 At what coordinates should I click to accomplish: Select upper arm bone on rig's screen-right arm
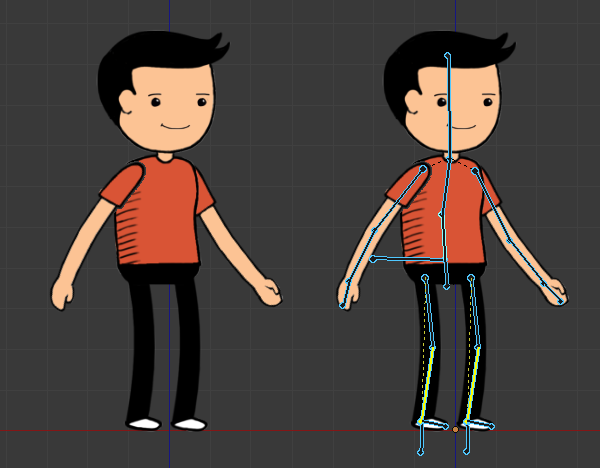click(x=492, y=205)
